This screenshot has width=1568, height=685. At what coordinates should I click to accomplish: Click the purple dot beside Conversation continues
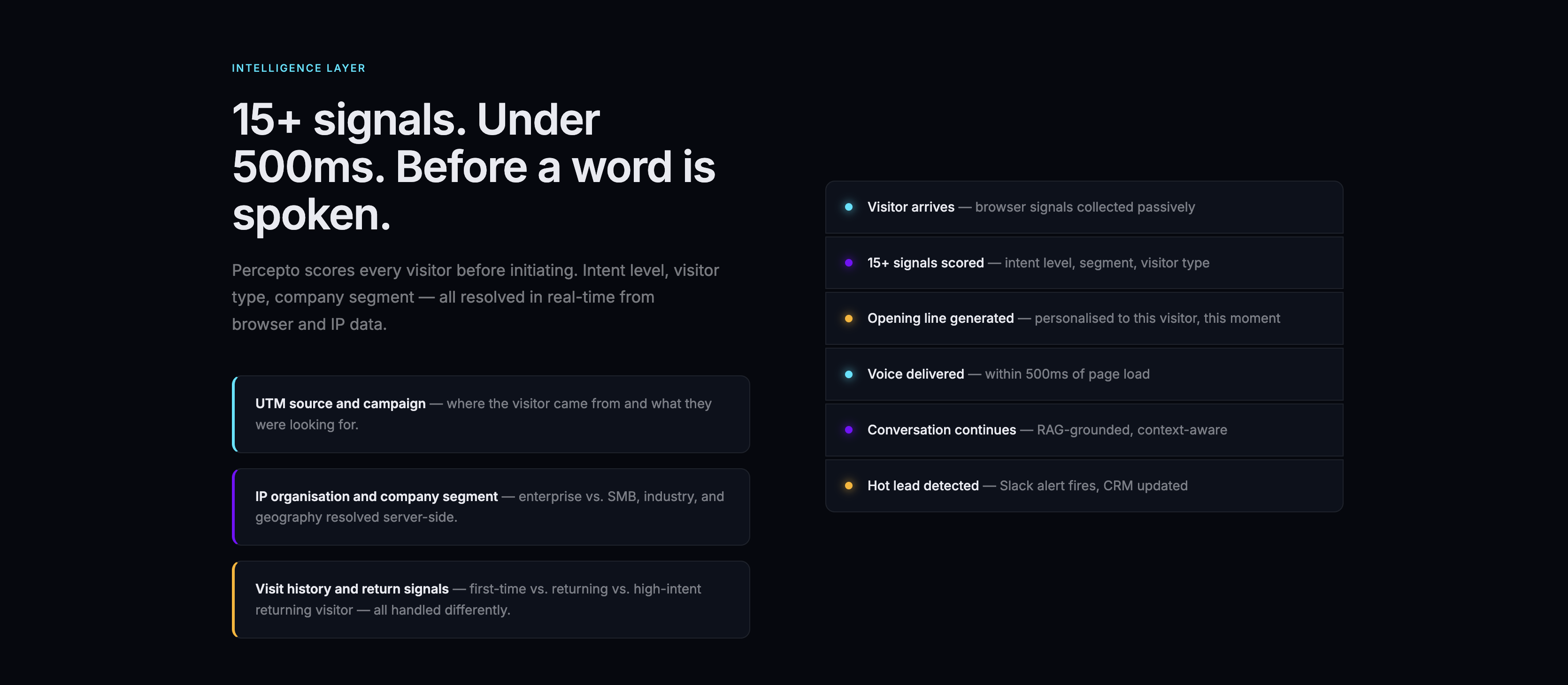[848, 429]
